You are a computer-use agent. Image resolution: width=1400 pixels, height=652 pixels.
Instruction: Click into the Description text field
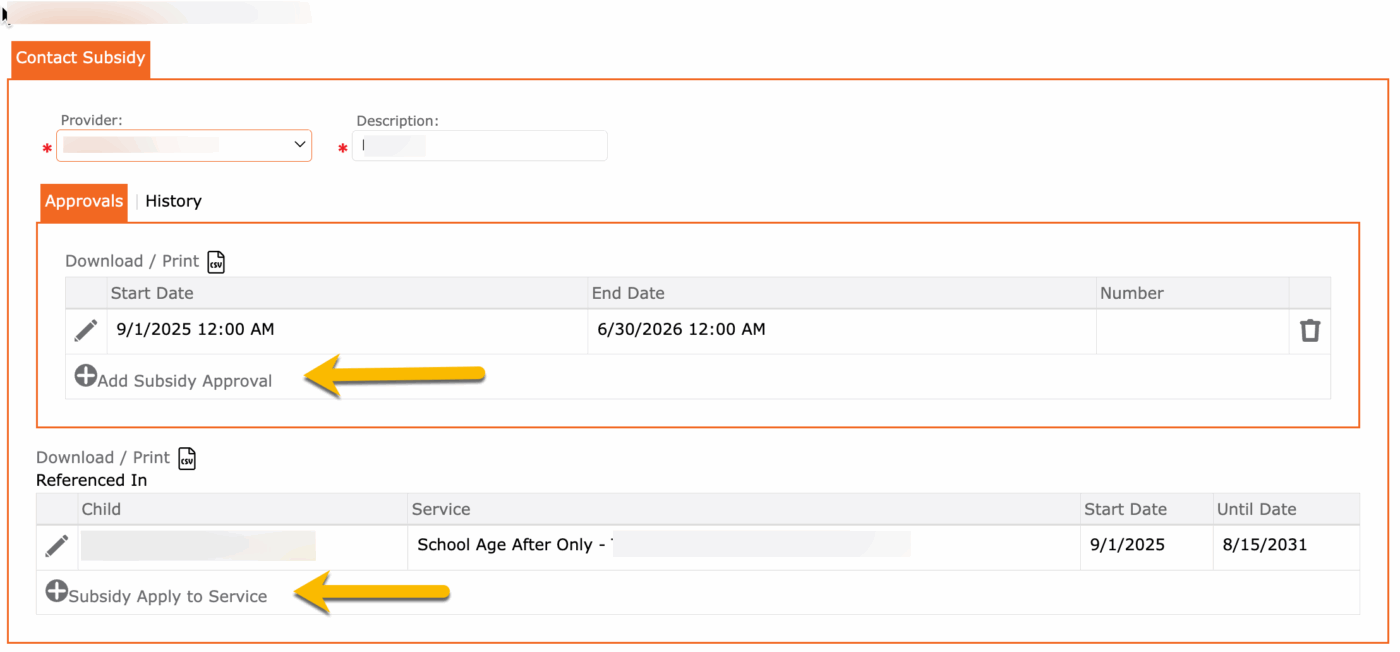click(x=480, y=146)
